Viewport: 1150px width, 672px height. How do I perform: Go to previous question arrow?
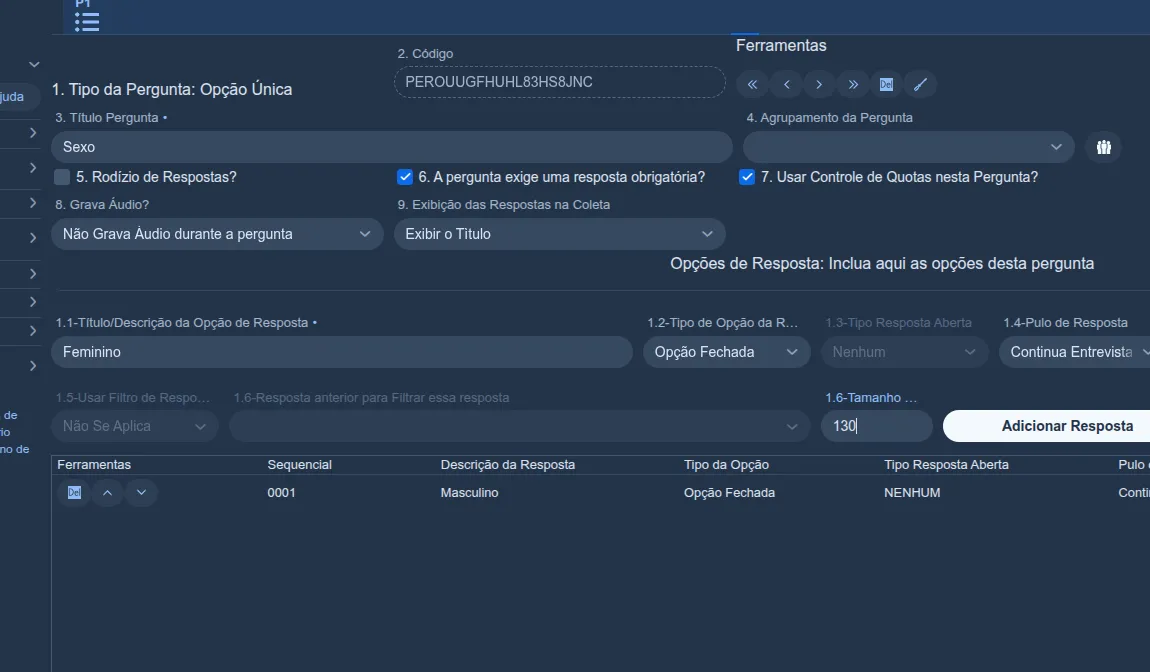pos(786,84)
